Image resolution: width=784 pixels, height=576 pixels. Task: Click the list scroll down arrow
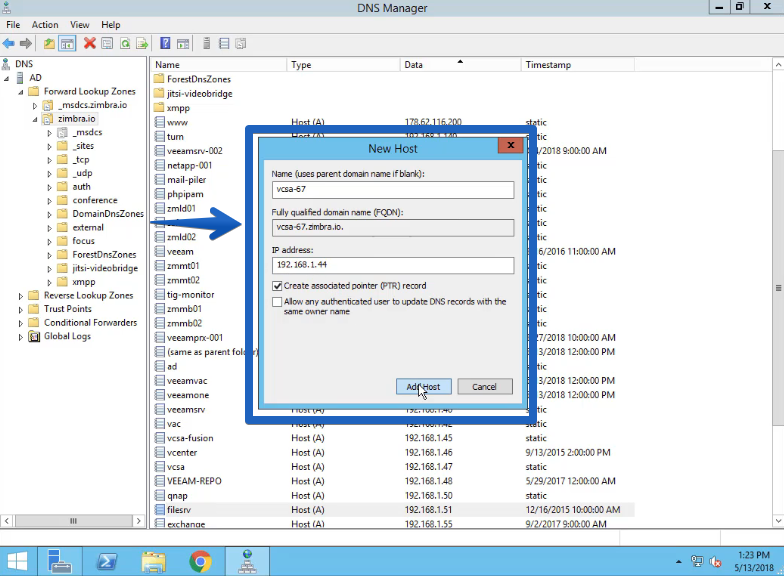click(778, 521)
